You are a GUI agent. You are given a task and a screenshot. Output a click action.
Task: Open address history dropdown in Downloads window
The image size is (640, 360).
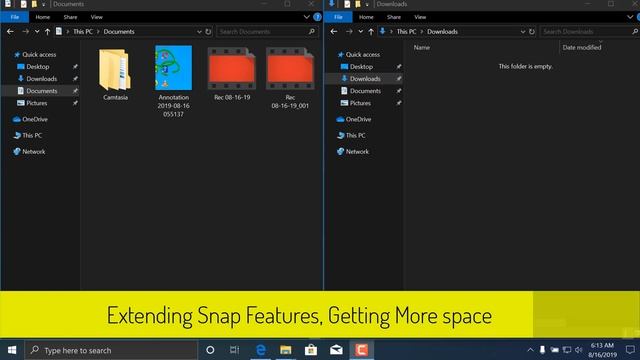click(x=523, y=31)
